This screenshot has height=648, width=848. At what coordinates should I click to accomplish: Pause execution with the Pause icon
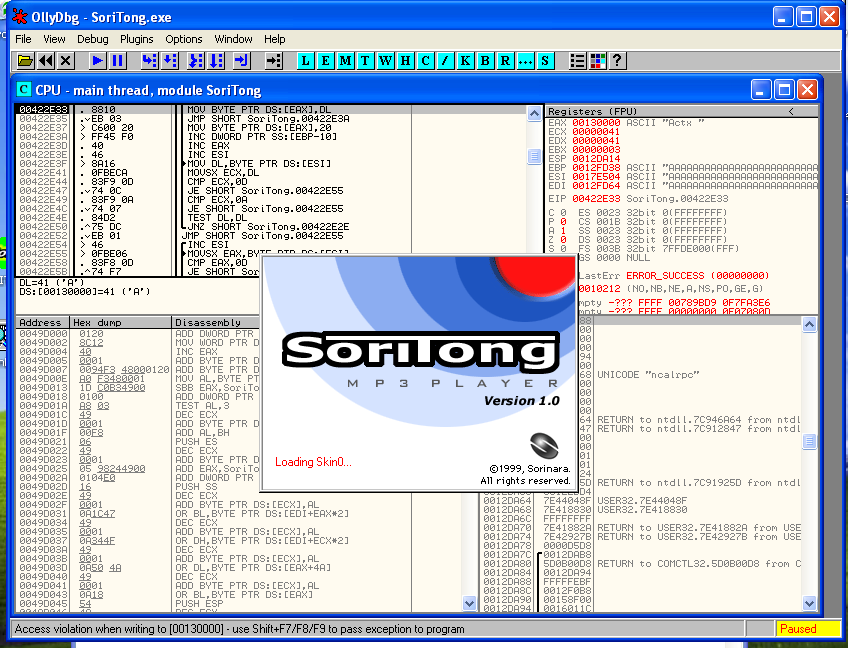[117, 60]
